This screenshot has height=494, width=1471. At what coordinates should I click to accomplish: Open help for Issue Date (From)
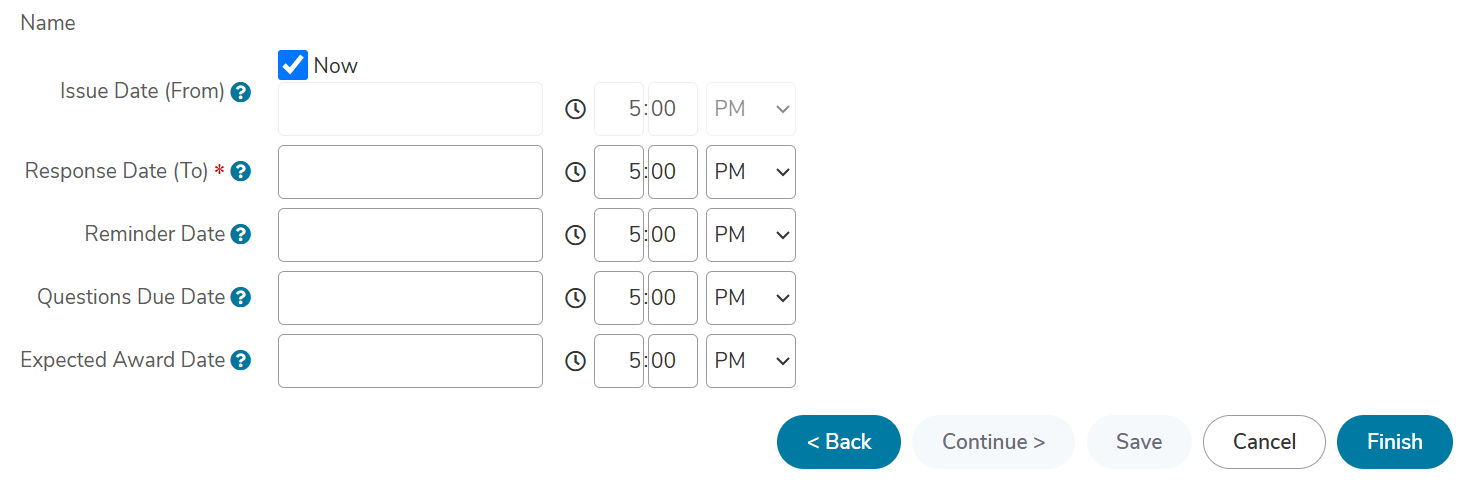(240, 92)
